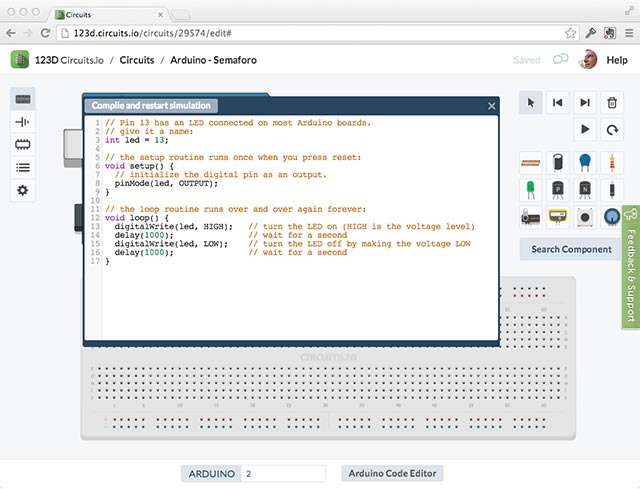Open the Help link in header
Screen dimensions: 640x489
point(617,60)
